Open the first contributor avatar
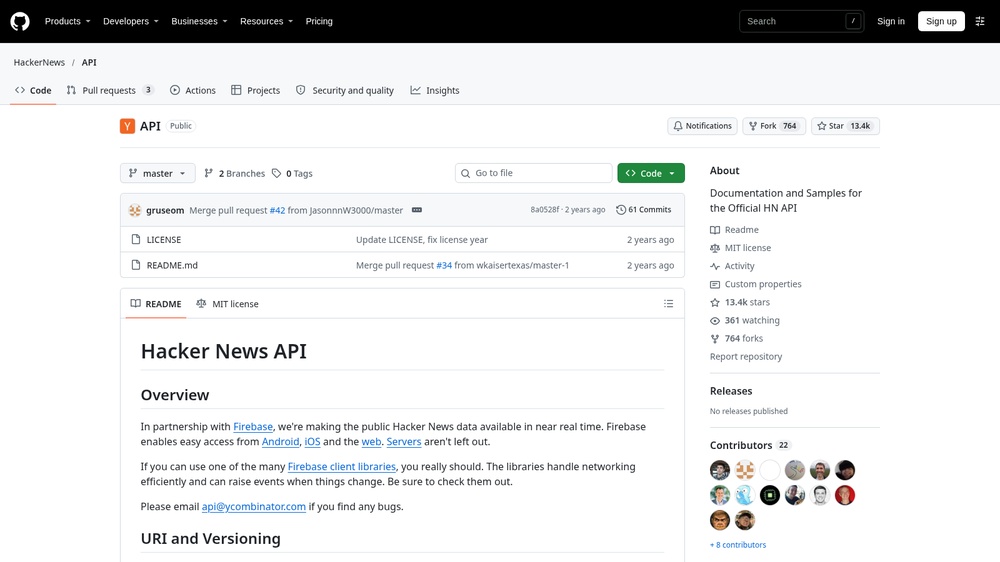The image size is (1000, 562). click(x=720, y=470)
